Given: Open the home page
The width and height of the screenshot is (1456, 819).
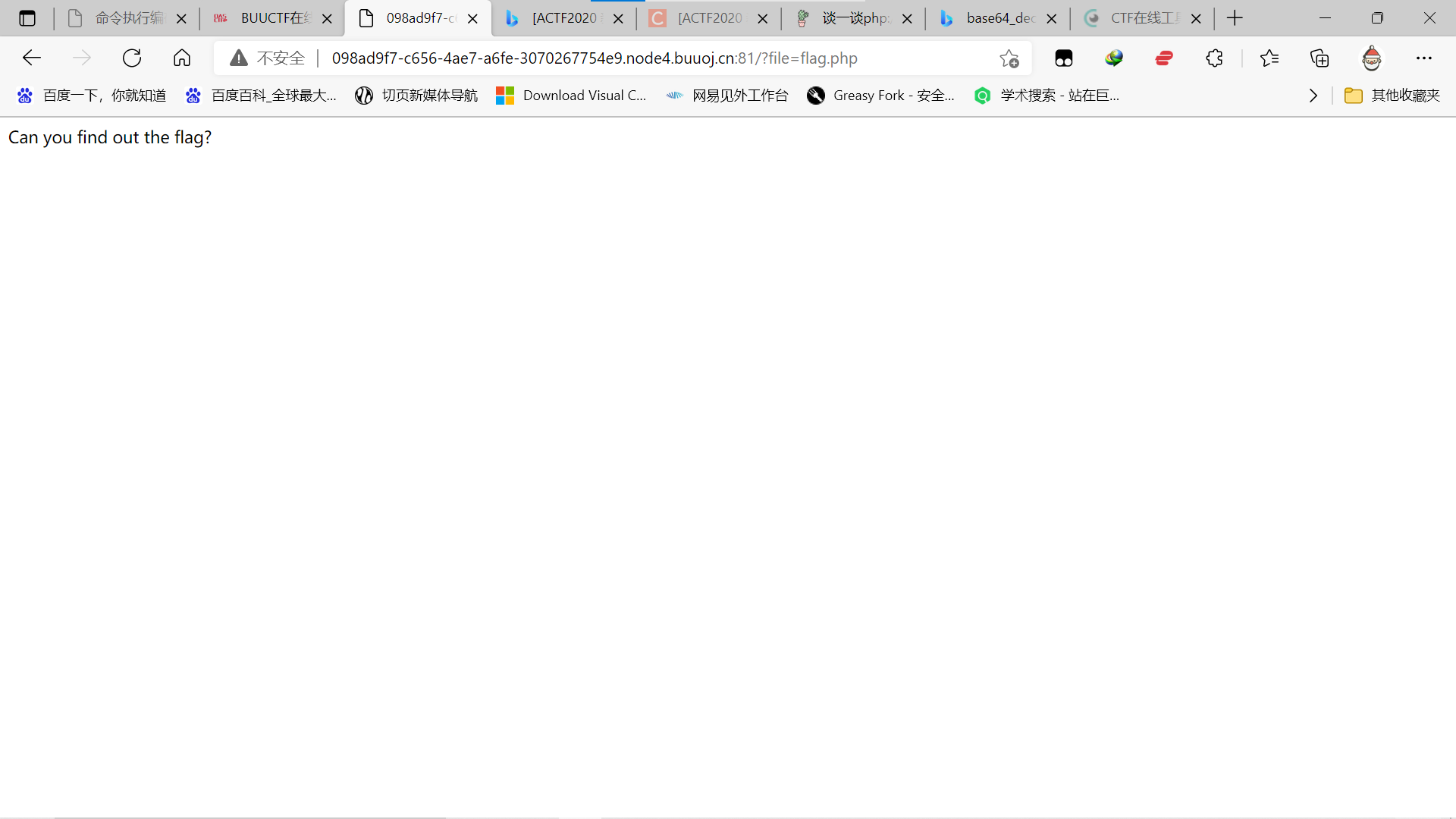Looking at the screenshot, I should click(182, 58).
